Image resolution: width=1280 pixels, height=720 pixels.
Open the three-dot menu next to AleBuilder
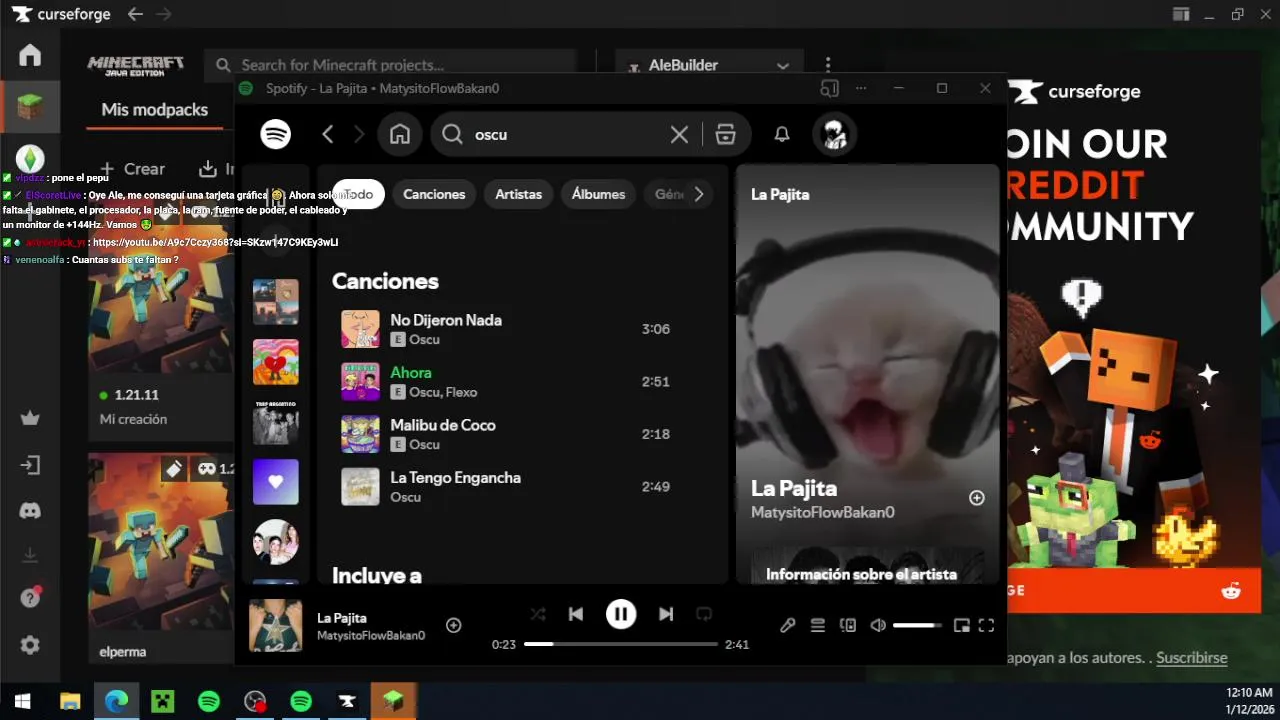828,65
